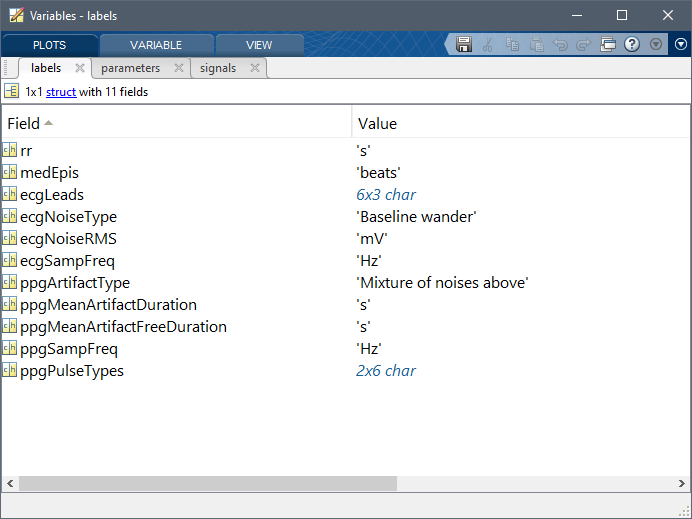Open Help with the question mark icon
The width and height of the screenshot is (692, 519).
(632, 44)
